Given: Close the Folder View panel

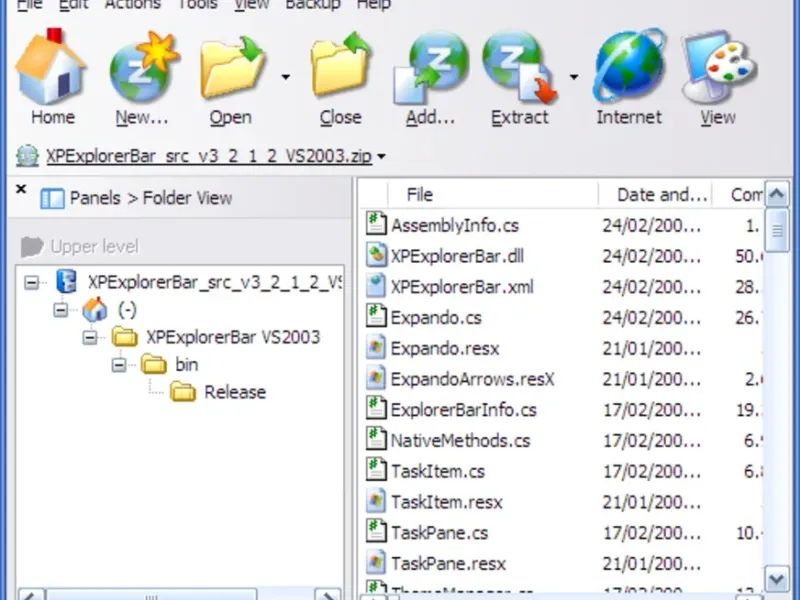Looking at the screenshot, I should tap(21, 189).
